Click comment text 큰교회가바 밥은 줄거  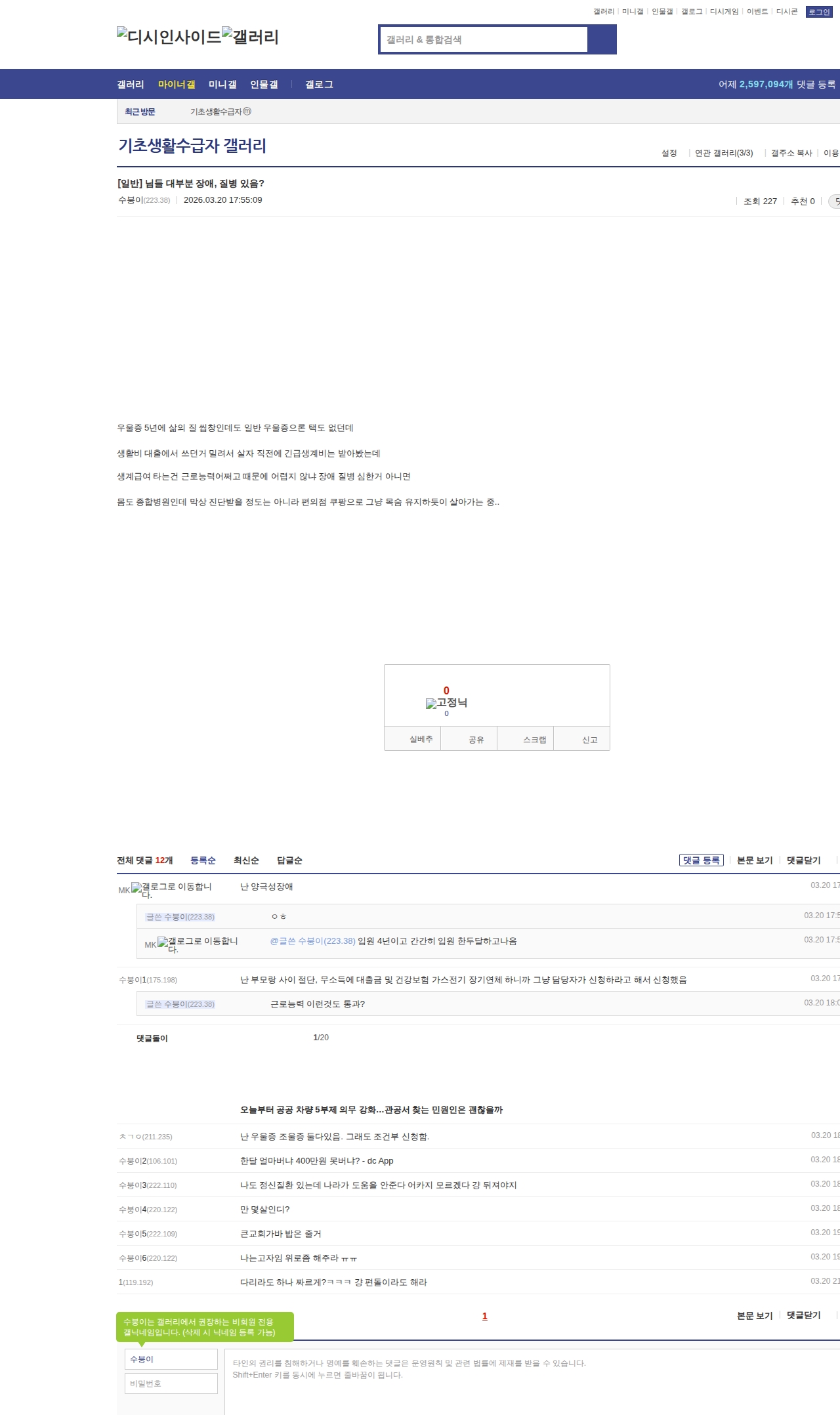tap(281, 1234)
